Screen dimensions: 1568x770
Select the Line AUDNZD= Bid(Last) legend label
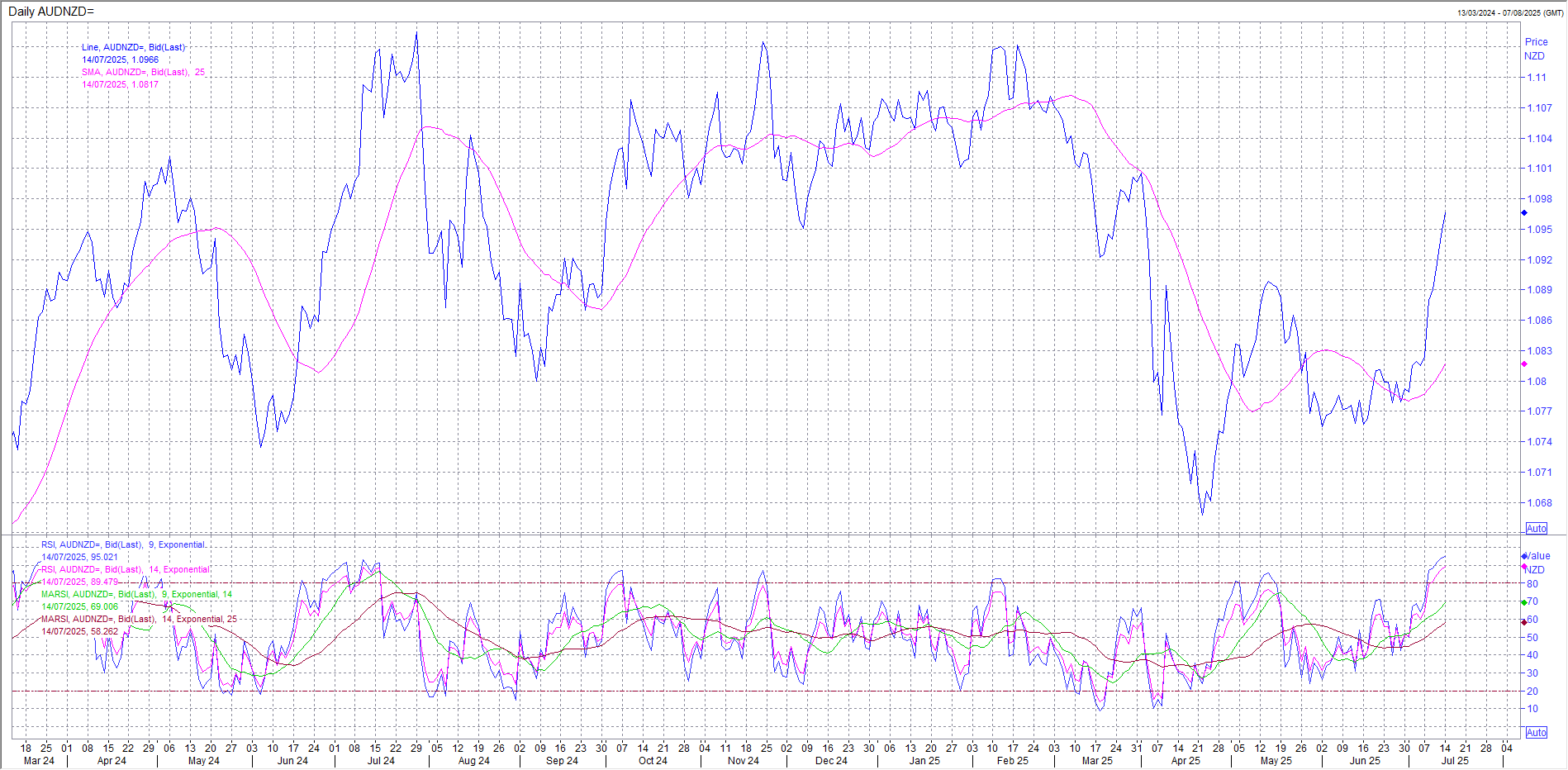[133, 48]
